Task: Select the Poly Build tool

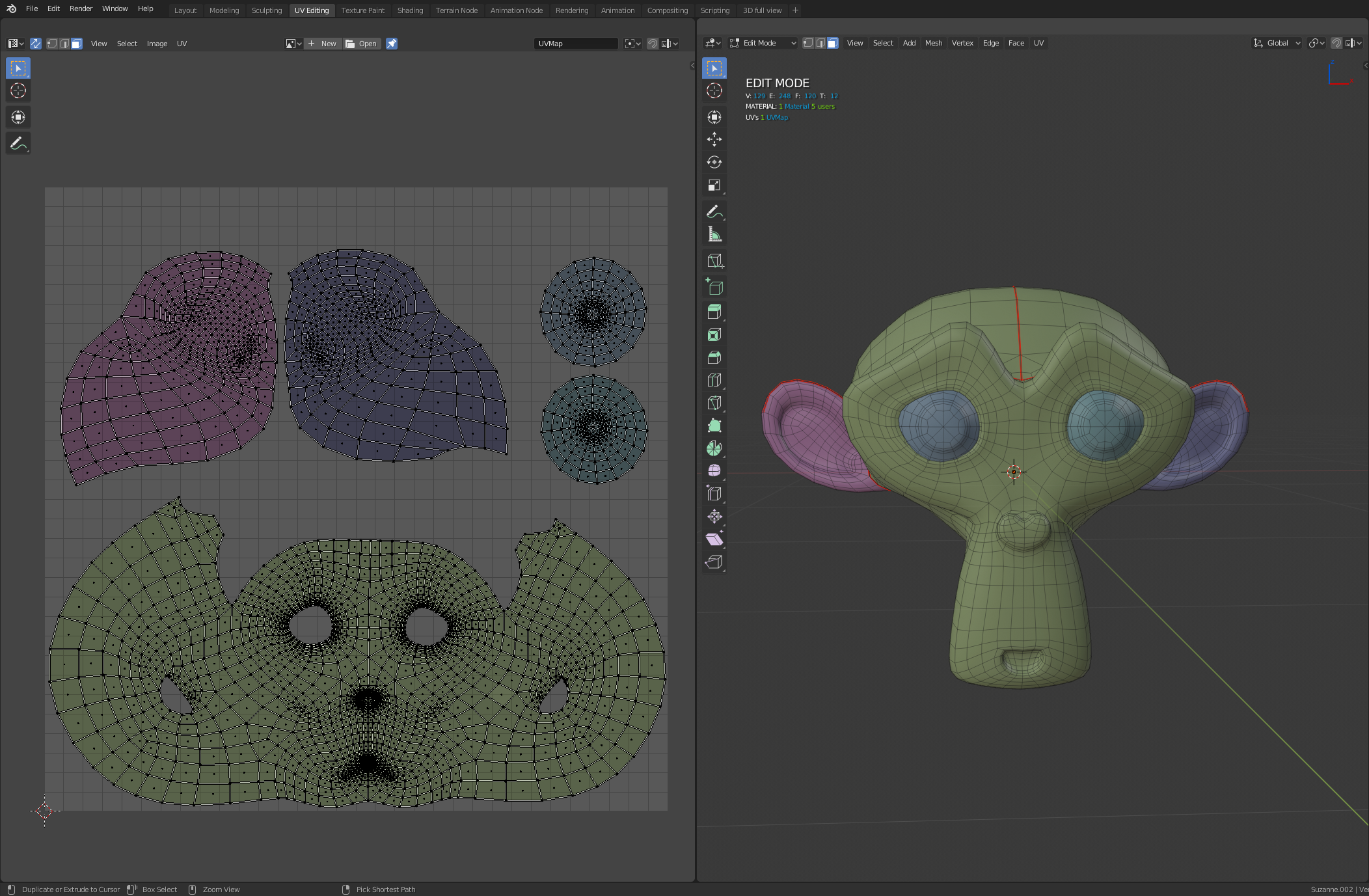Action: click(x=714, y=426)
